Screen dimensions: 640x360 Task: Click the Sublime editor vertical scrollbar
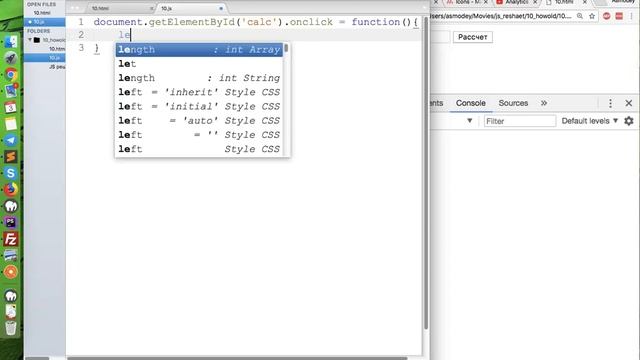click(426, 173)
